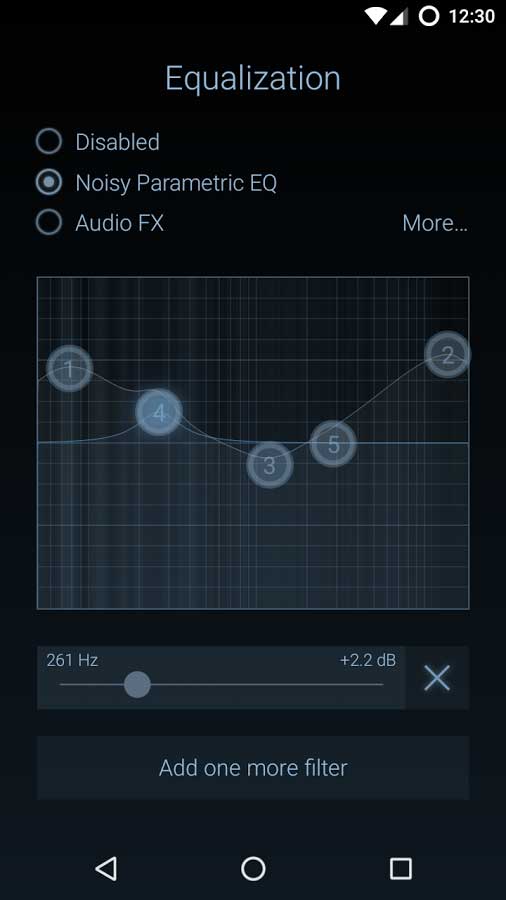Select the Disabled radio button
The width and height of the screenshot is (506, 900).
[x=49, y=141]
